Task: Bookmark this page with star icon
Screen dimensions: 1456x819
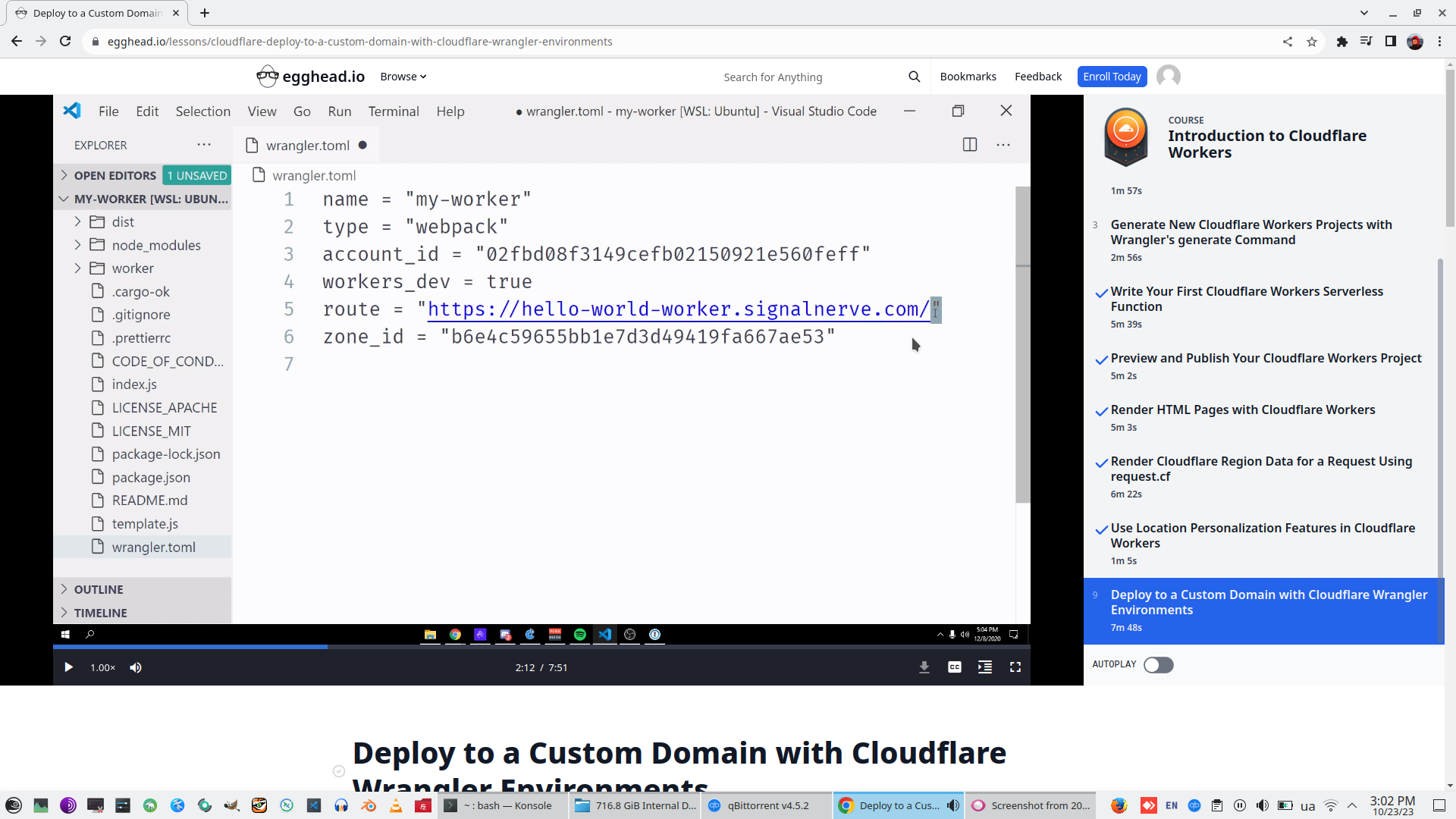Action: (1312, 42)
